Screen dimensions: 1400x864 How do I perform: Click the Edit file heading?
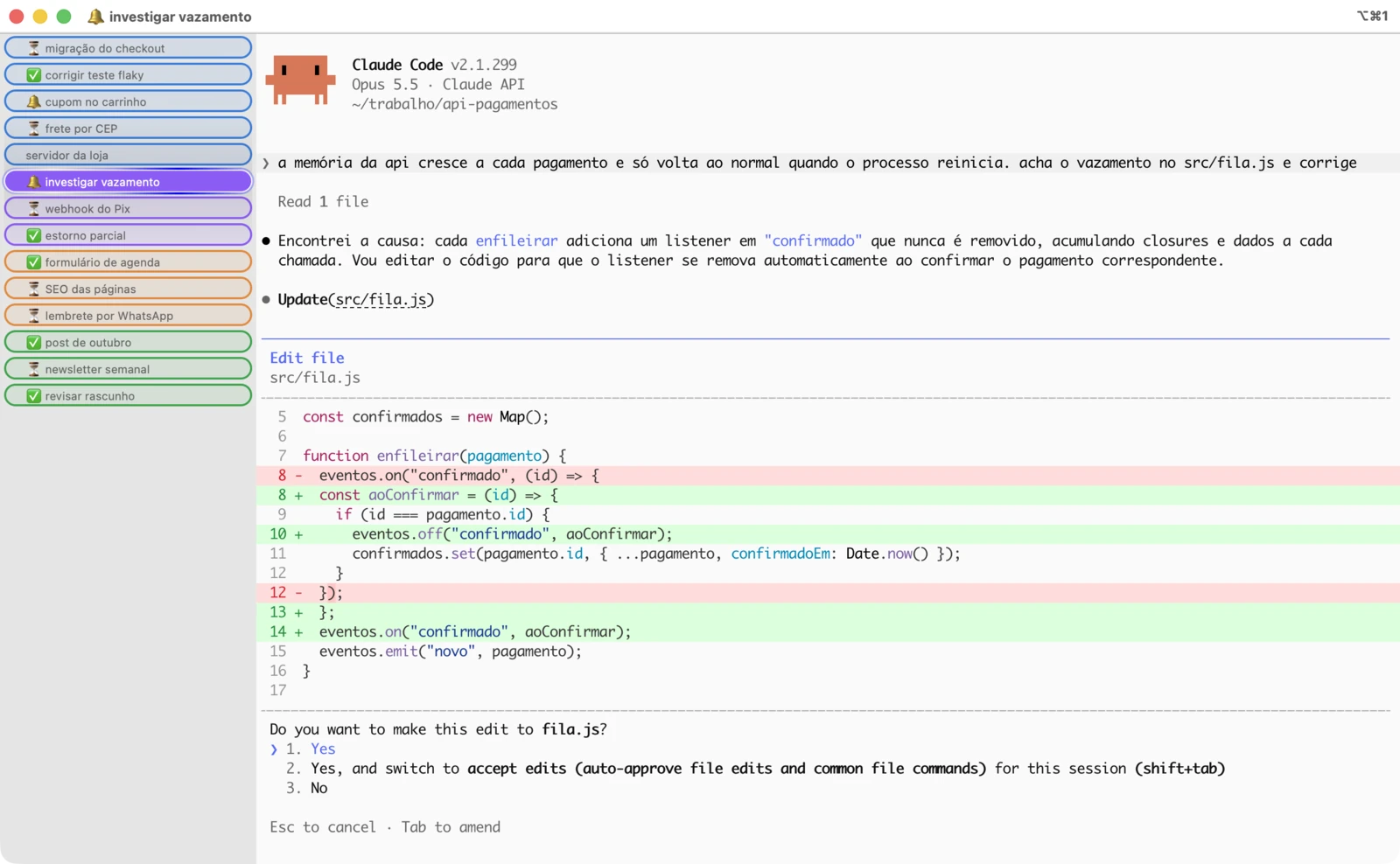point(307,358)
